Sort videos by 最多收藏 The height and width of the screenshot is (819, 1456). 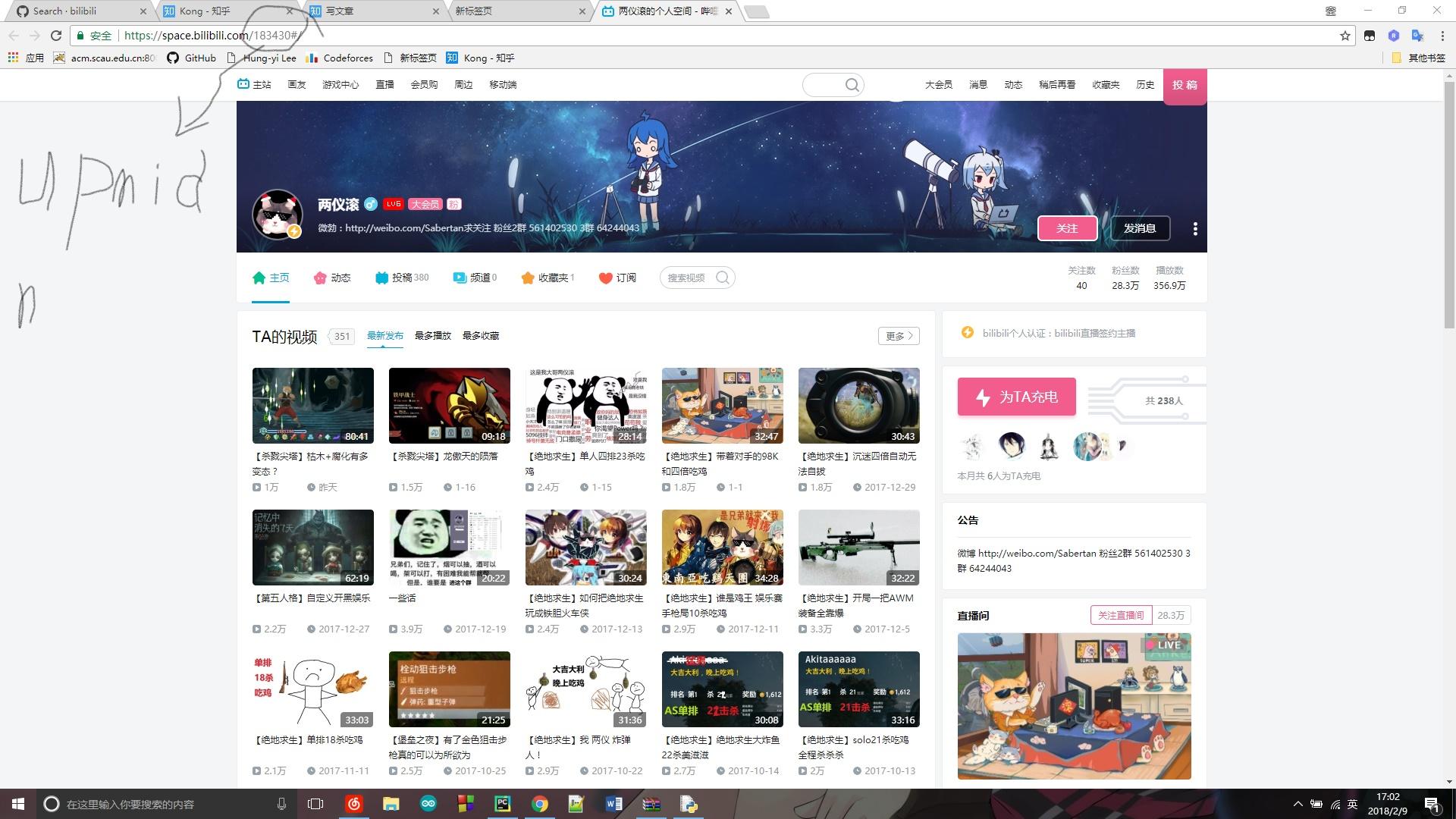pos(481,336)
